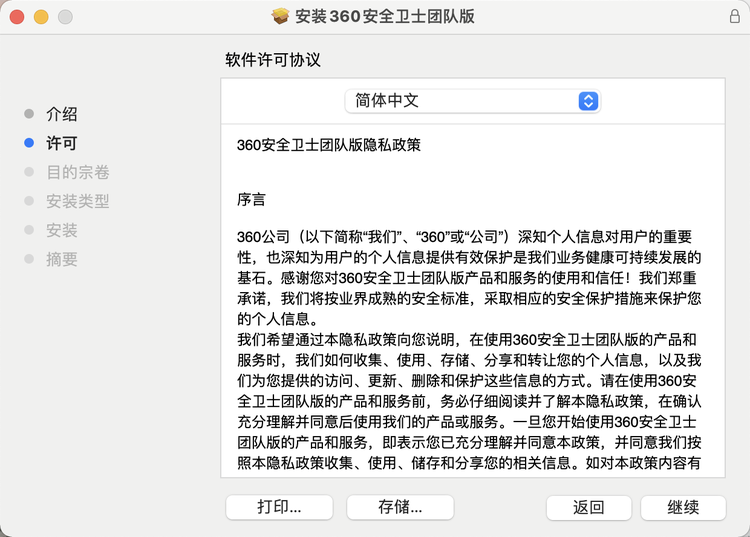
Task: Click the 返回 button
Action: pos(589,507)
